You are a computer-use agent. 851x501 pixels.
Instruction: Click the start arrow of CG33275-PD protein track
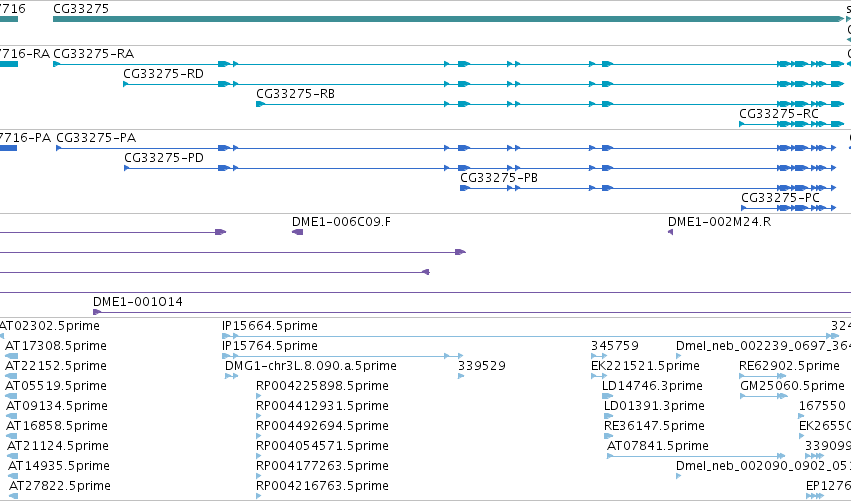(127, 168)
